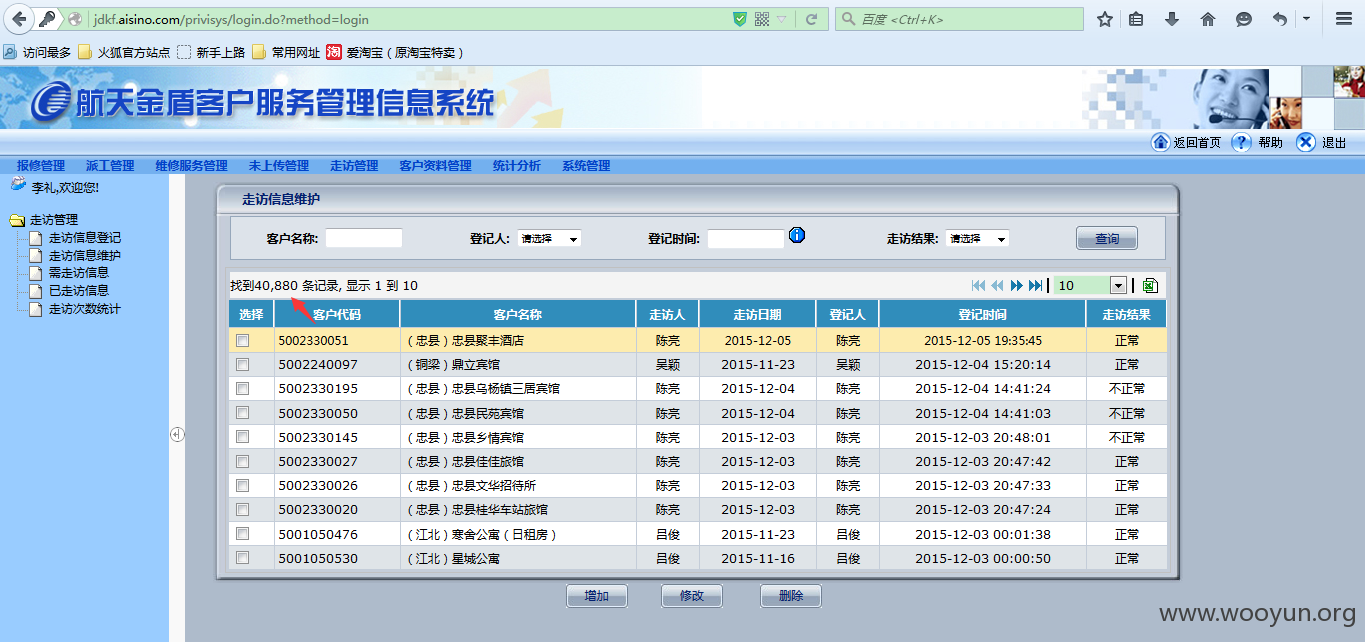Click 返回首页 home icon link

1186,142
